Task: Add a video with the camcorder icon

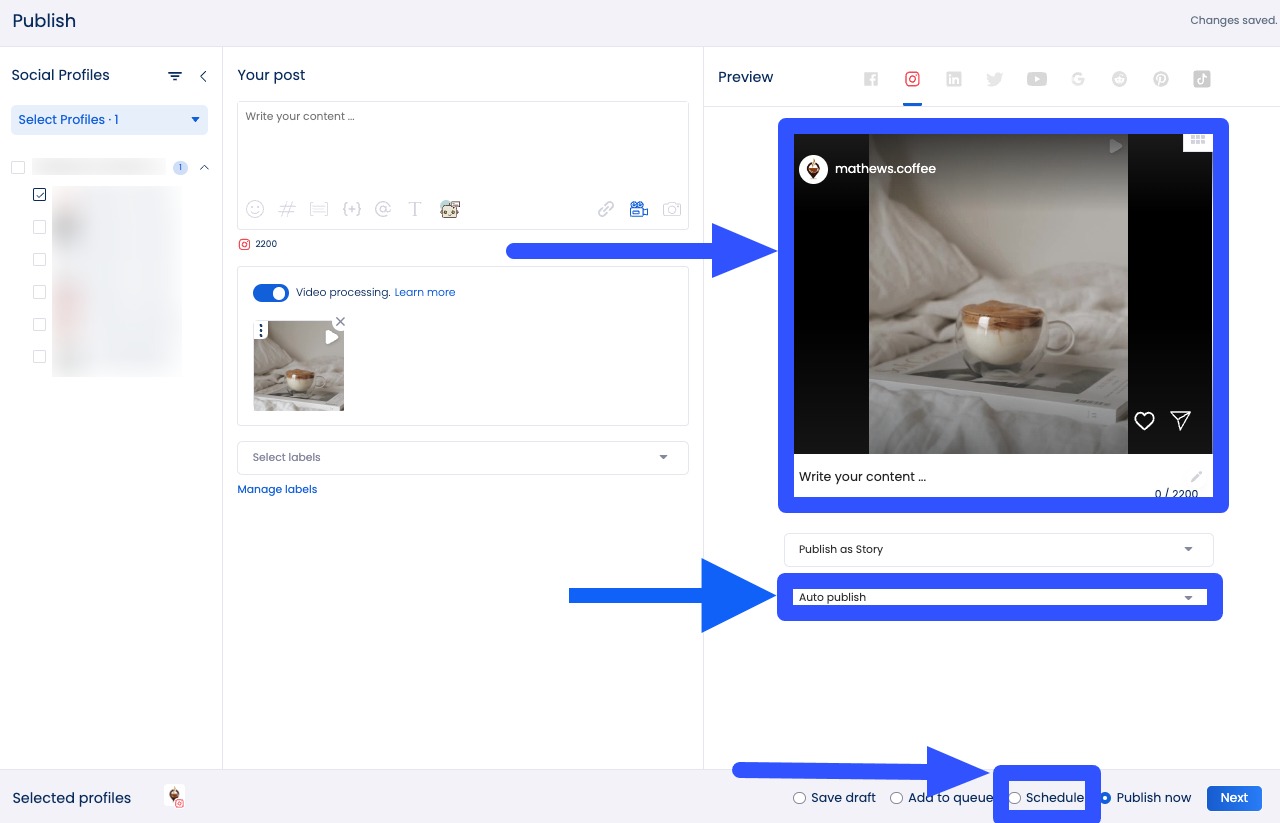Action: [639, 209]
